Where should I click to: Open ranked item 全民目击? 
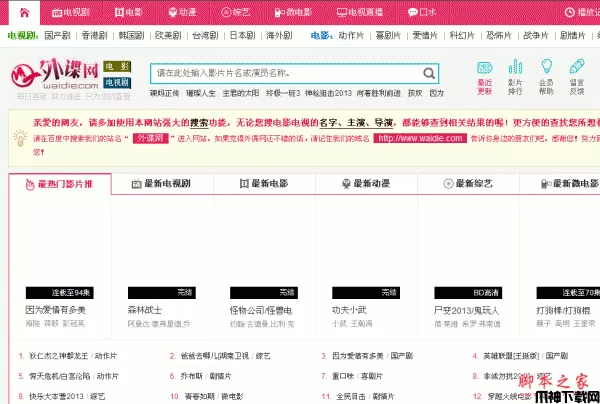(351, 396)
